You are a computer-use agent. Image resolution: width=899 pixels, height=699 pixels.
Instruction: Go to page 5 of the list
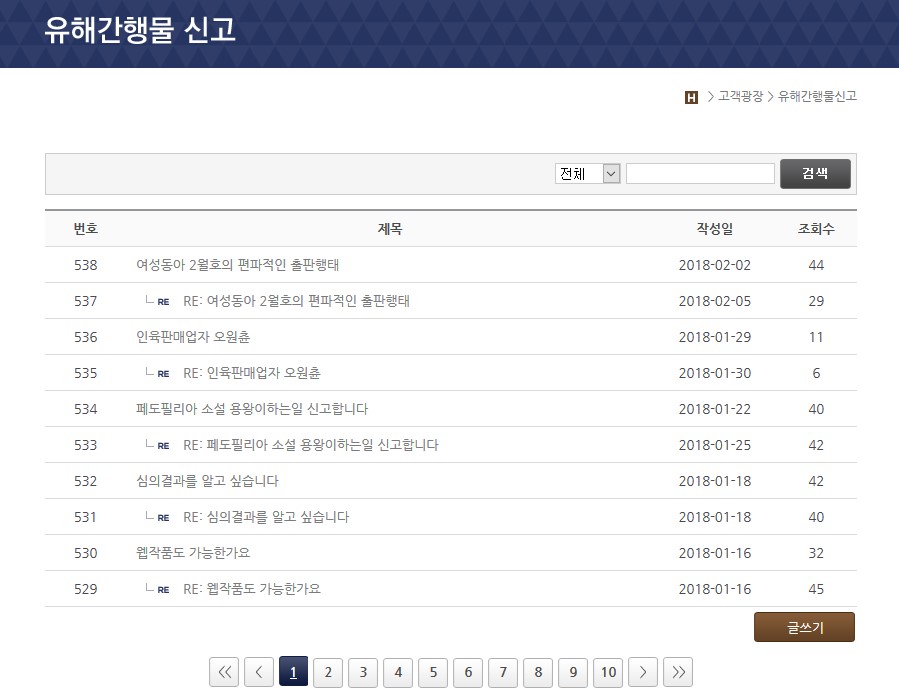(x=433, y=672)
